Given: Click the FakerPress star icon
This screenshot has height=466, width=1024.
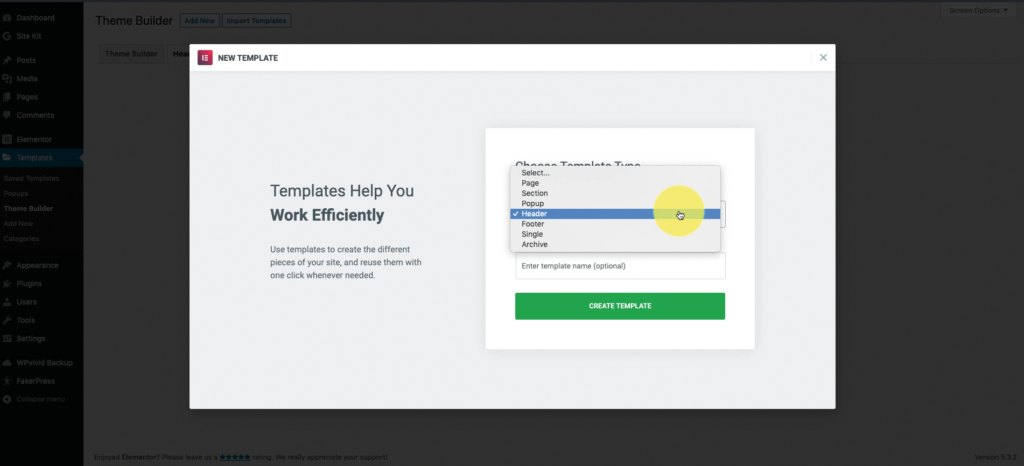Looking at the screenshot, I should 7,381.
